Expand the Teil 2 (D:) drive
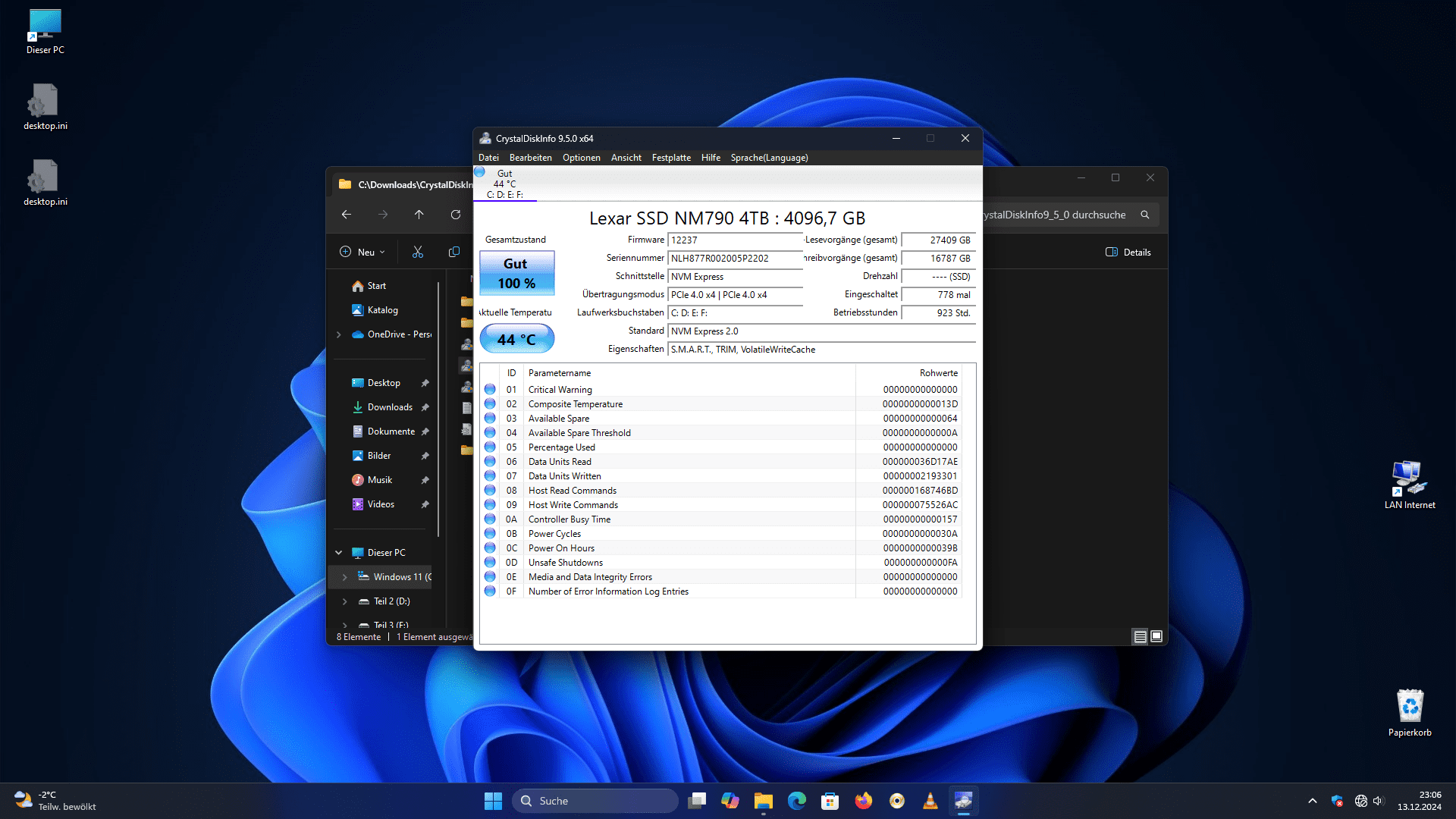Viewport: 1456px width, 819px height. click(x=345, y=601)
